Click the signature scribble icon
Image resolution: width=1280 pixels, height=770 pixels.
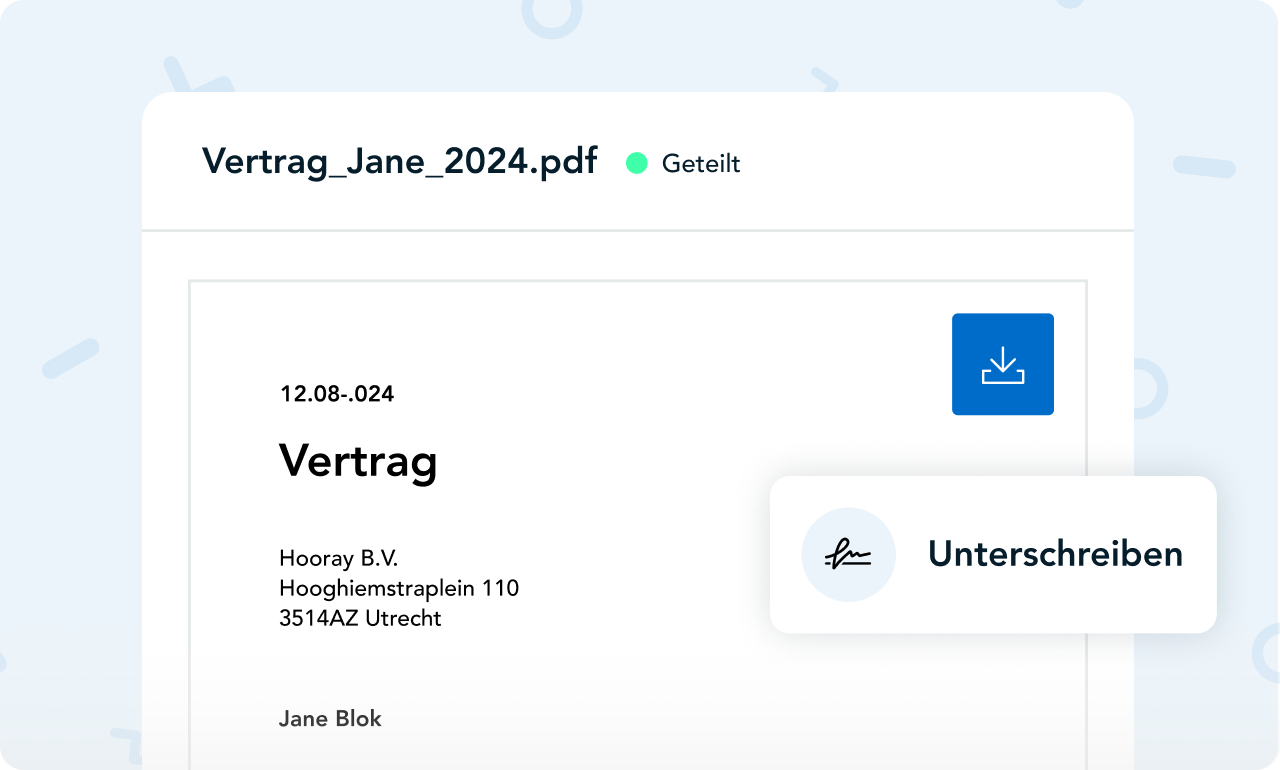coord(848,554)
